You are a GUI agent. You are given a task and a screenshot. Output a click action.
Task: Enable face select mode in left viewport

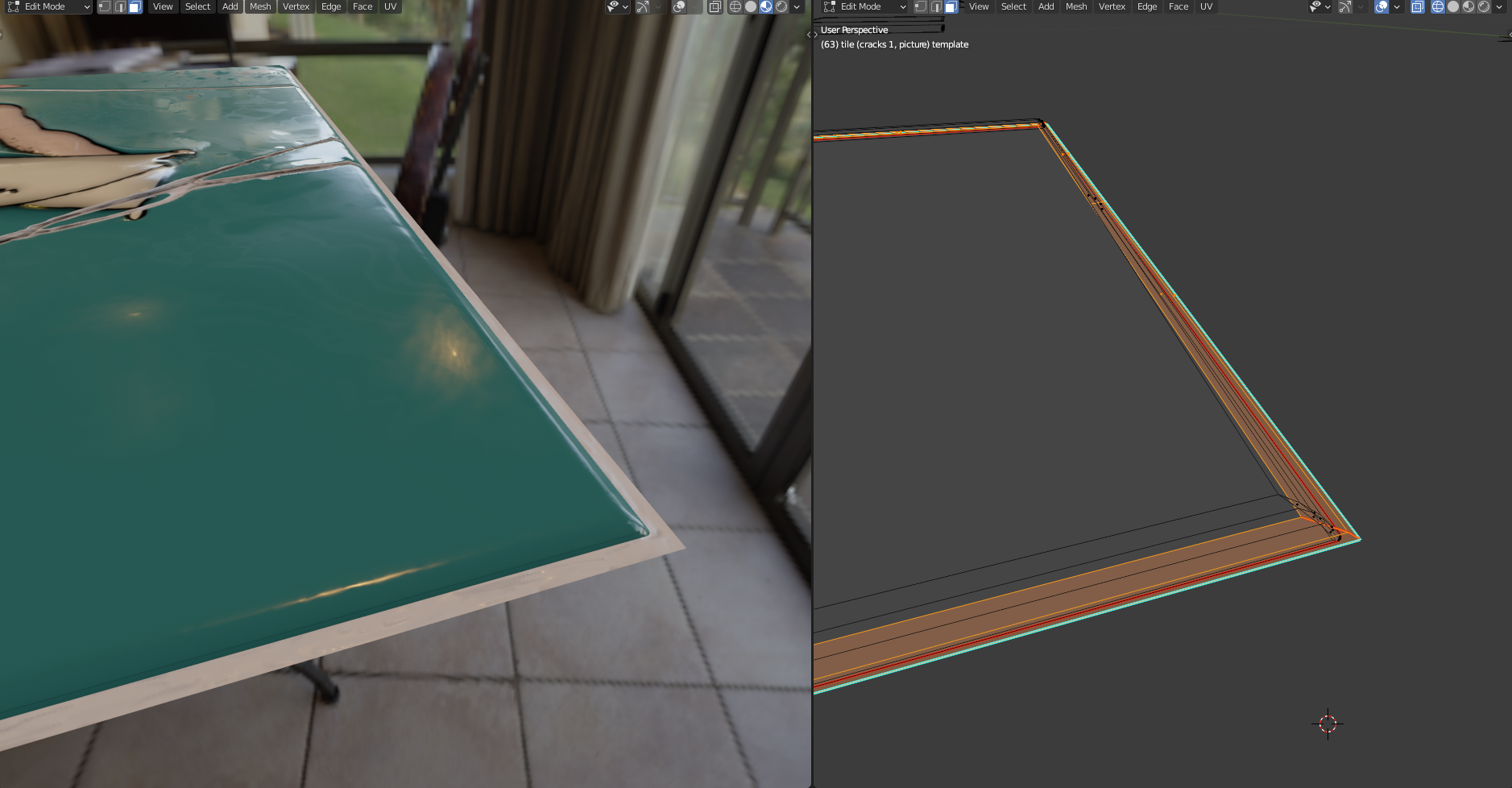[x=135, y=6]
